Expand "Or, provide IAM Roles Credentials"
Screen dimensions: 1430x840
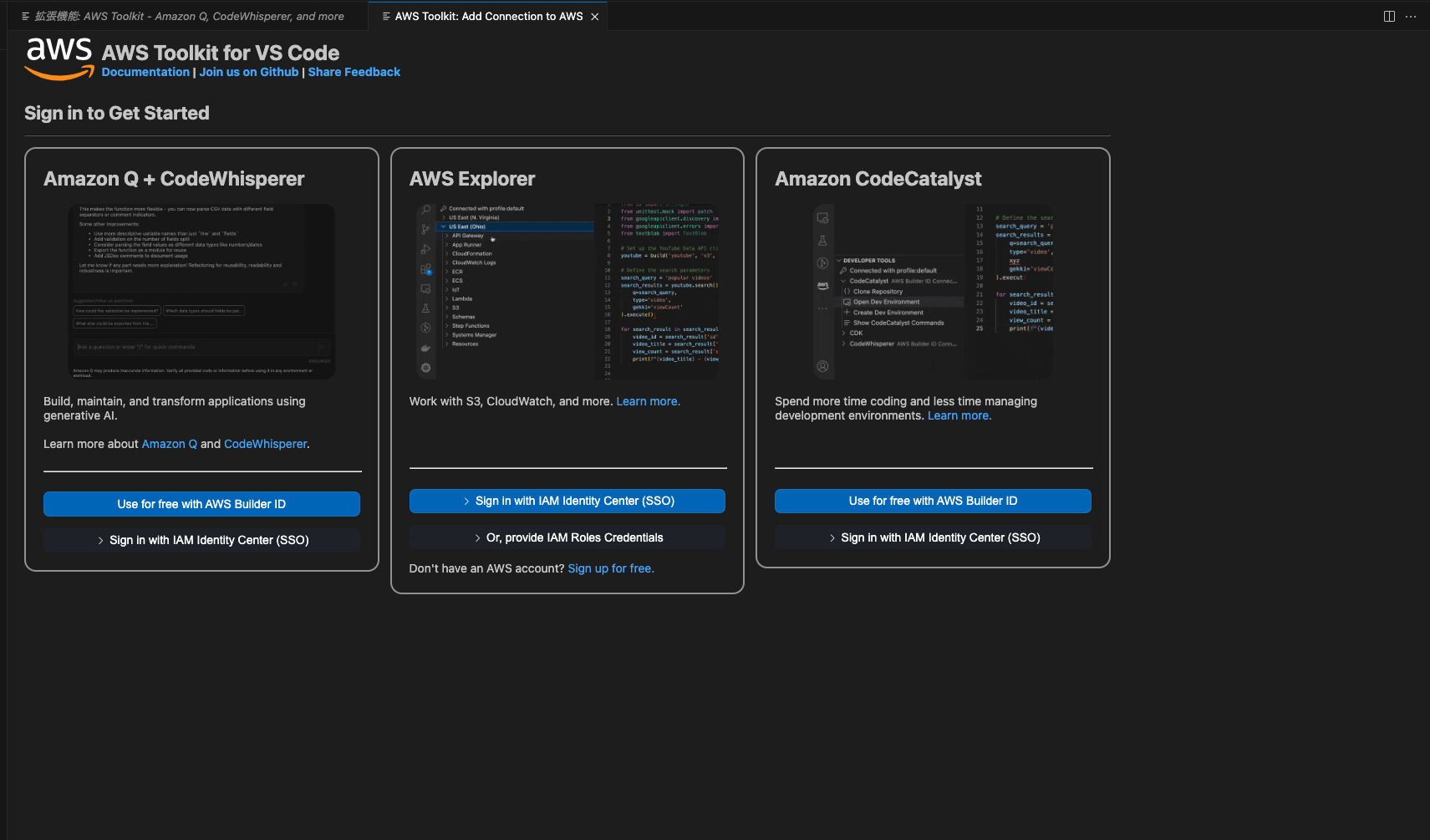(567, 537)
